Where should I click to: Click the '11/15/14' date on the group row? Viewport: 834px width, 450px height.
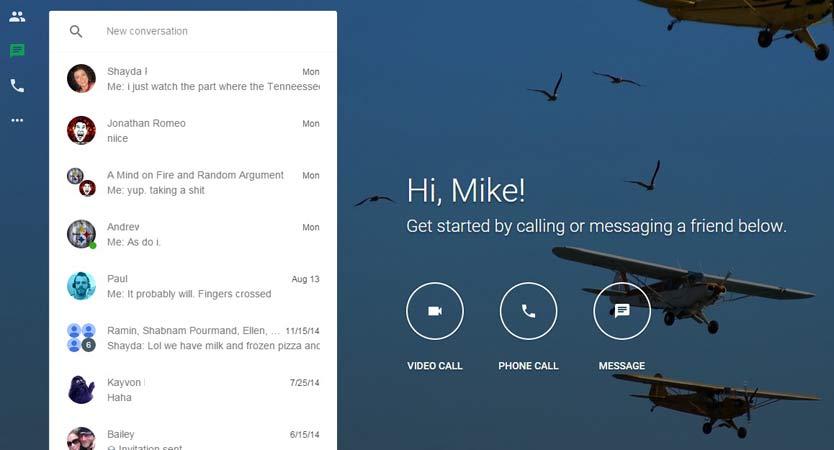[302, 331]
